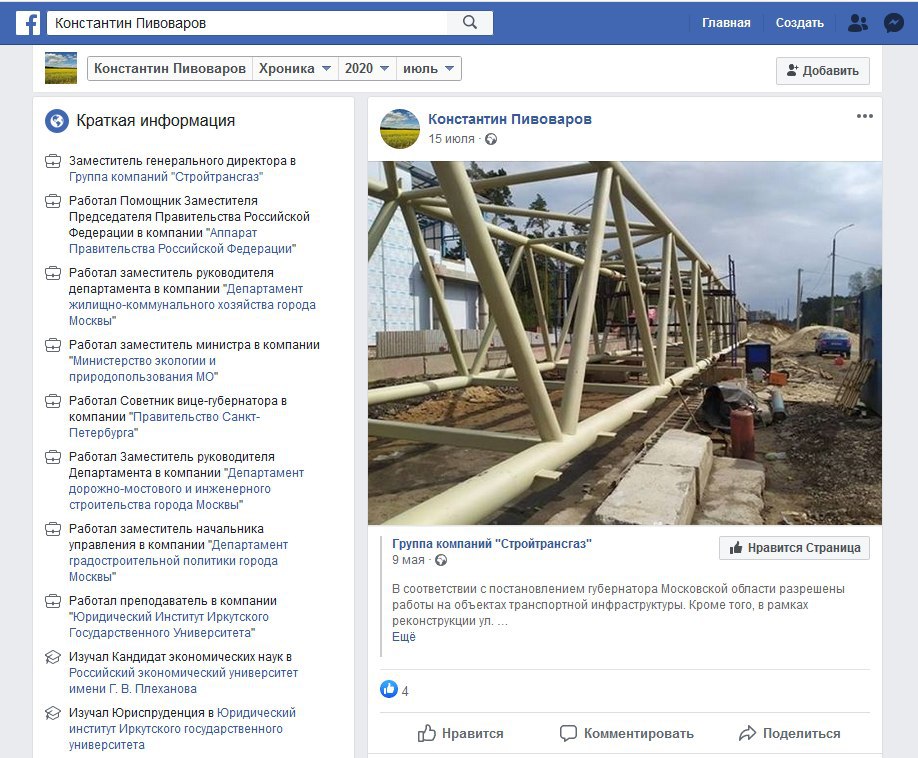
Task: Open the 2020 year dropdown
Action: click(x=367, y=68)
